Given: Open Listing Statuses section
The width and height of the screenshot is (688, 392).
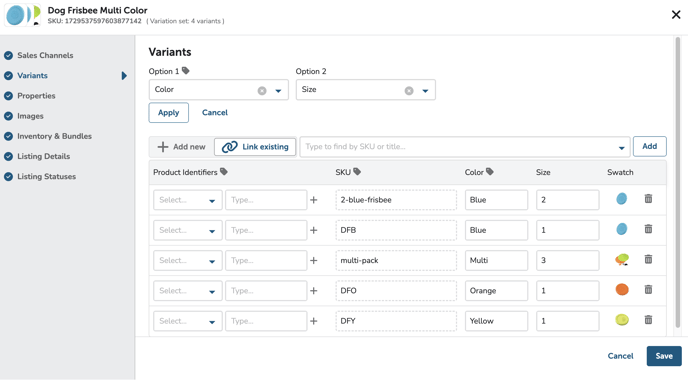Looking at the screenshot, I should pyautogui.click(x=47, y=176).
